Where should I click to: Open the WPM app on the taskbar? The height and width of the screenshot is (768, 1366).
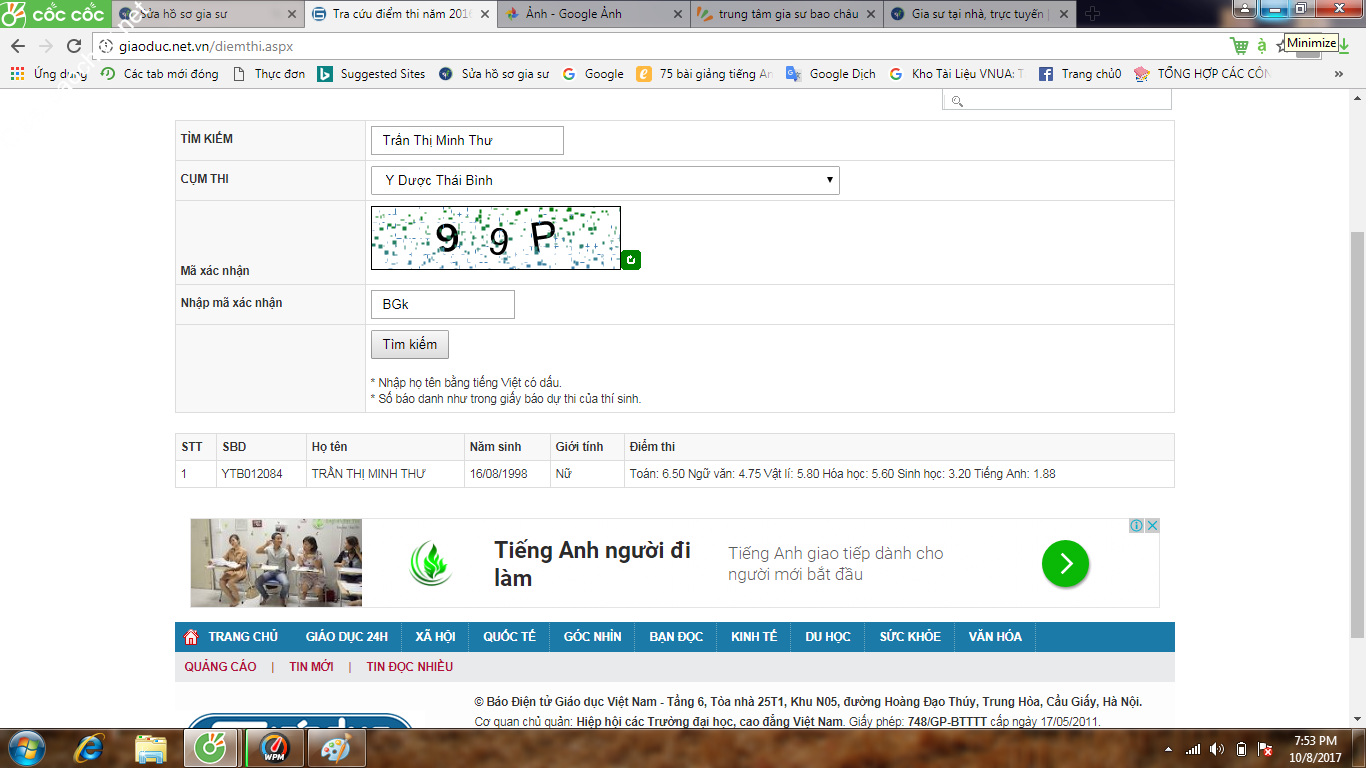[x=273, y=748]
